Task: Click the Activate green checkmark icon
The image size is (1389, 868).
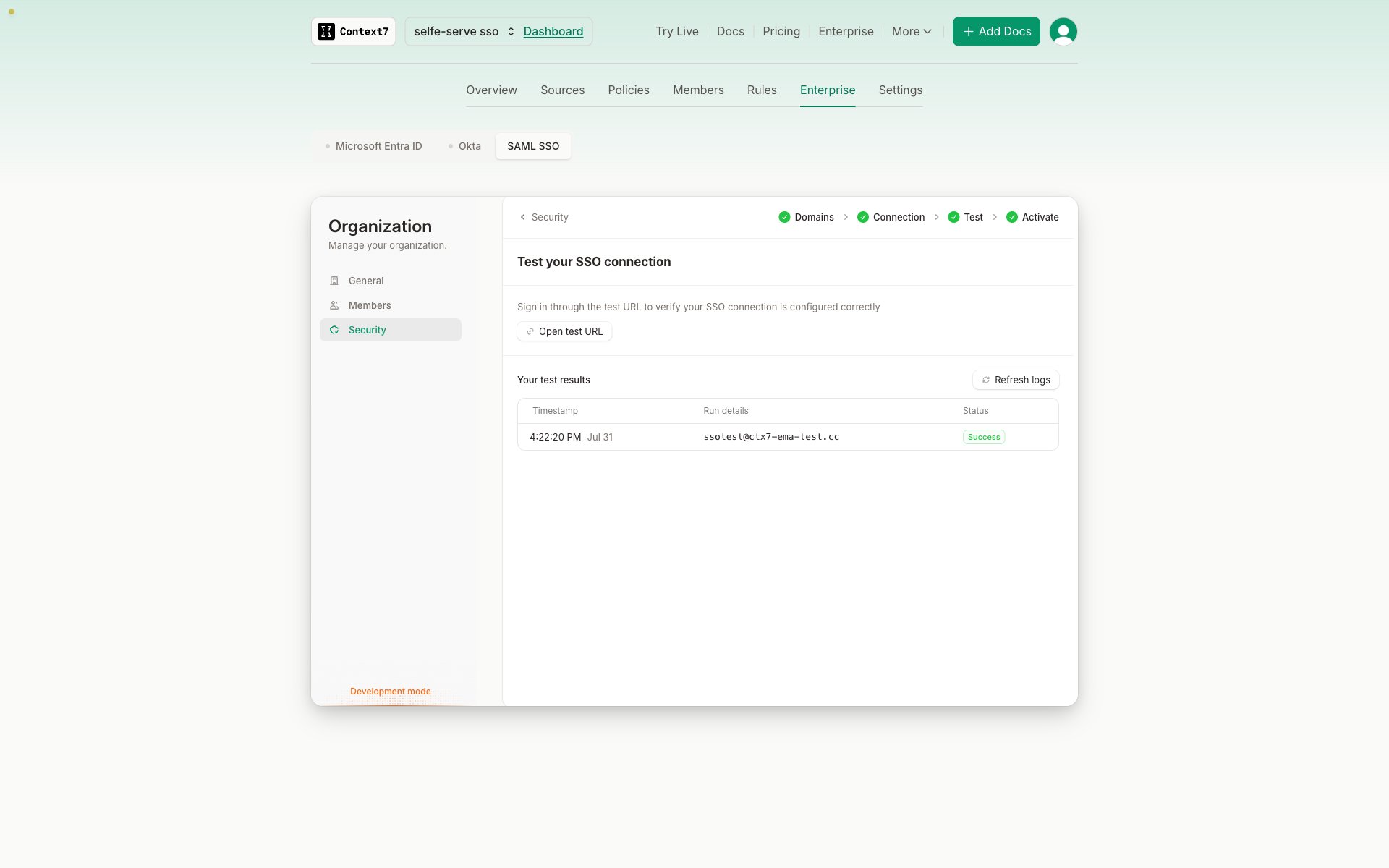Action: (x=1012, y=217)
